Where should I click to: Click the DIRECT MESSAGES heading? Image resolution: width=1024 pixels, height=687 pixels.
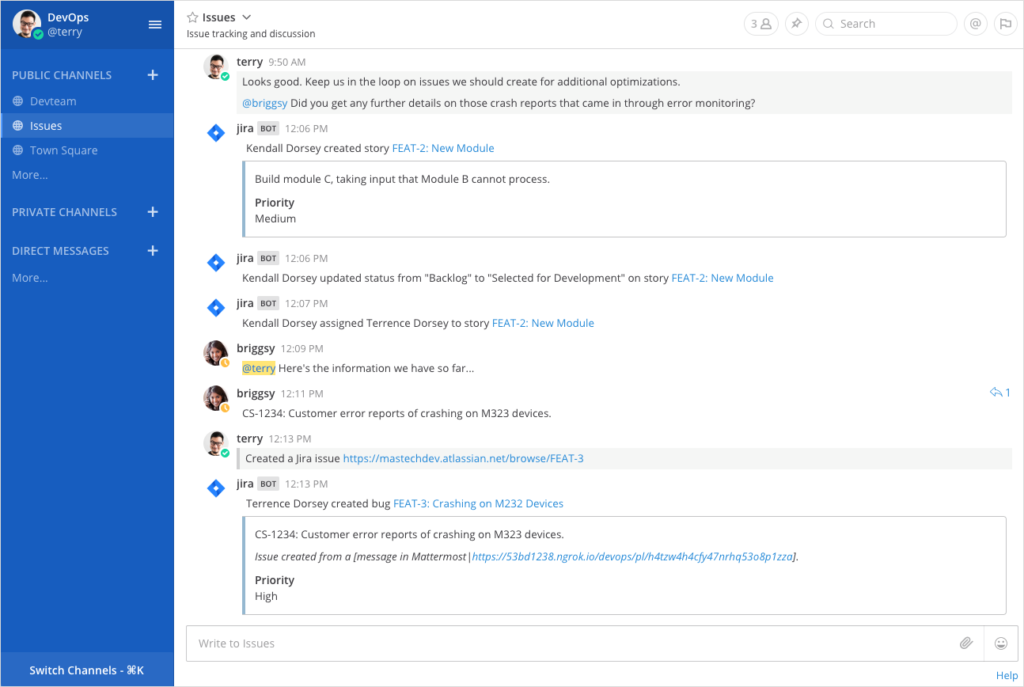coord(60,251)
